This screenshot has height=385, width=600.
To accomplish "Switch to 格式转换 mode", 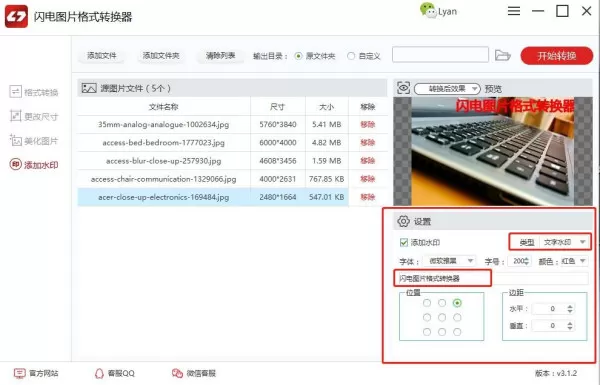I will pyautogui.click(x=34, y=92).
